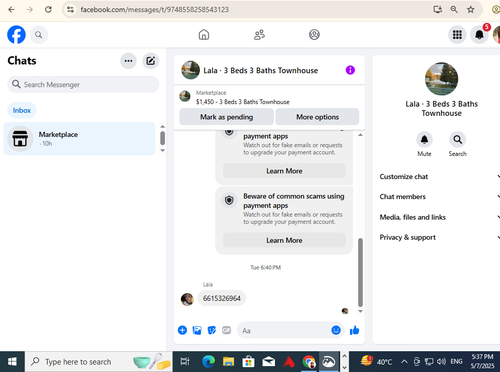Open Chats options three-dot button

pyautogui.click(x=128, y=61)
